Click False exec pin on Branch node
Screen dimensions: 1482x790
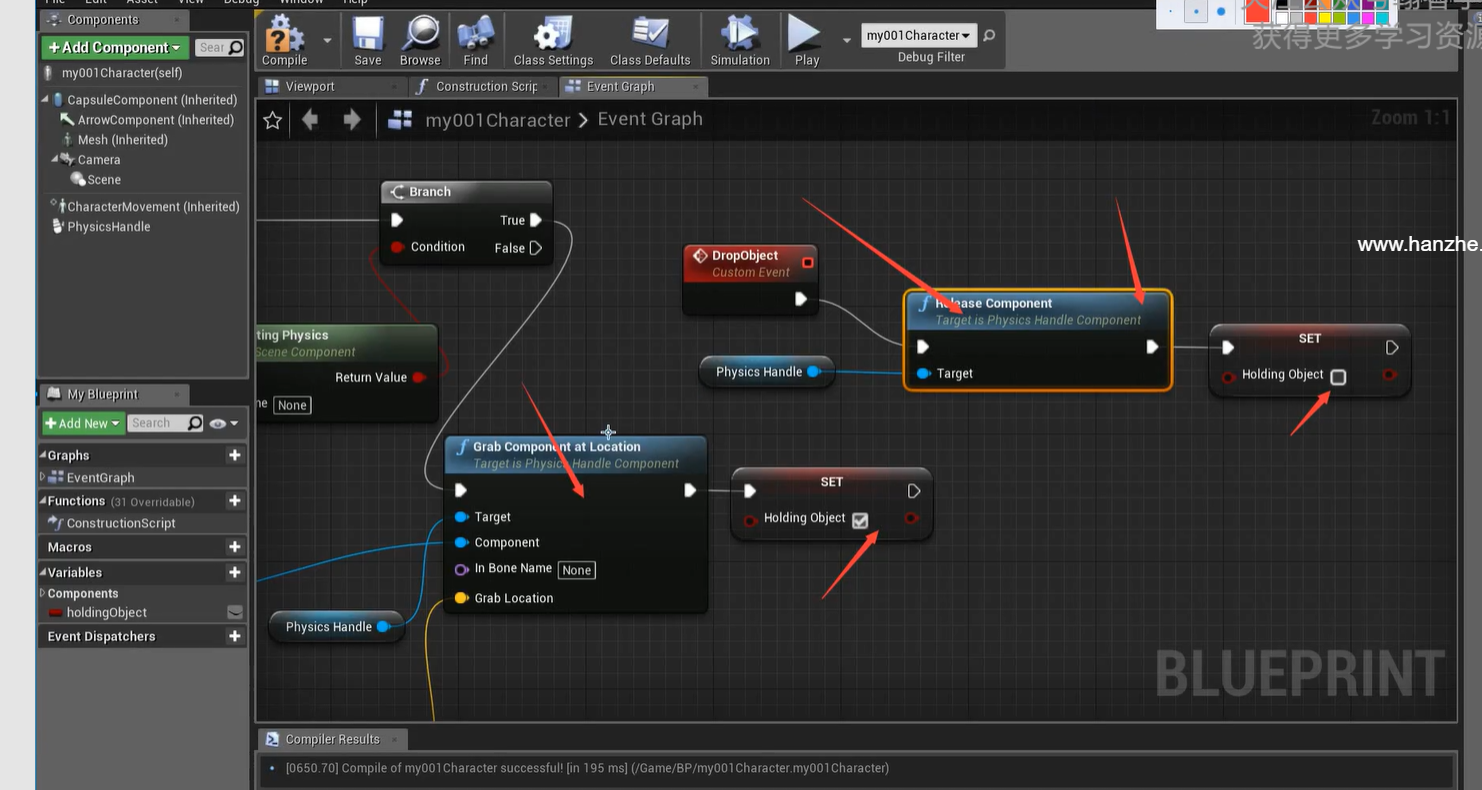[x=536, y=248]
